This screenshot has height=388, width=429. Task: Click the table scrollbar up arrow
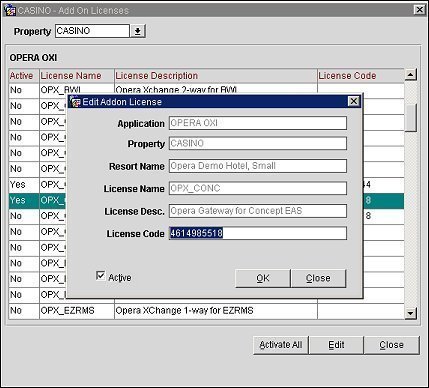click(x=411, y=75)
